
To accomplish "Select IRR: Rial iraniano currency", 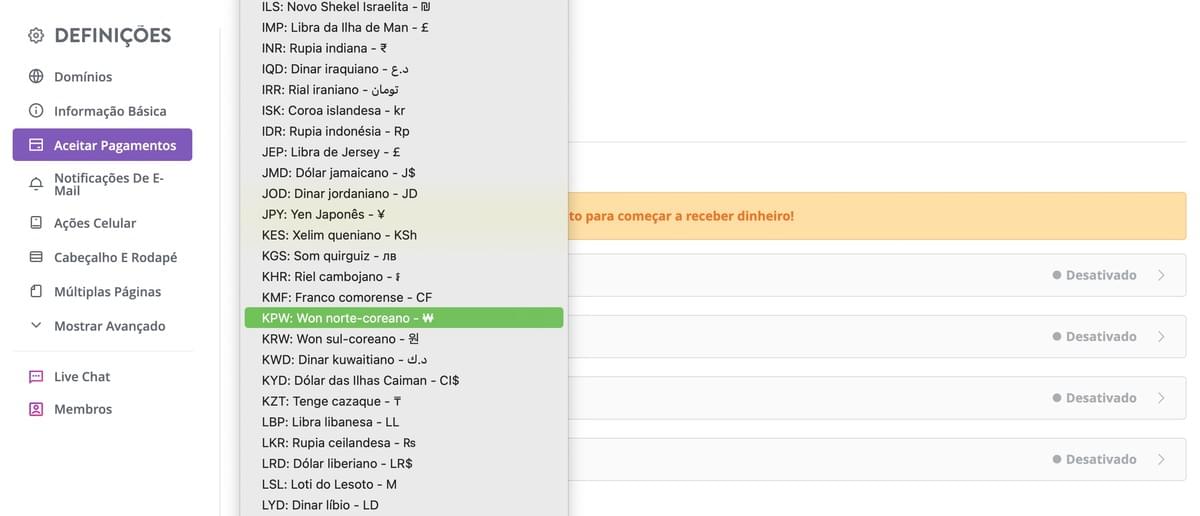I will [x=404, y=90].
